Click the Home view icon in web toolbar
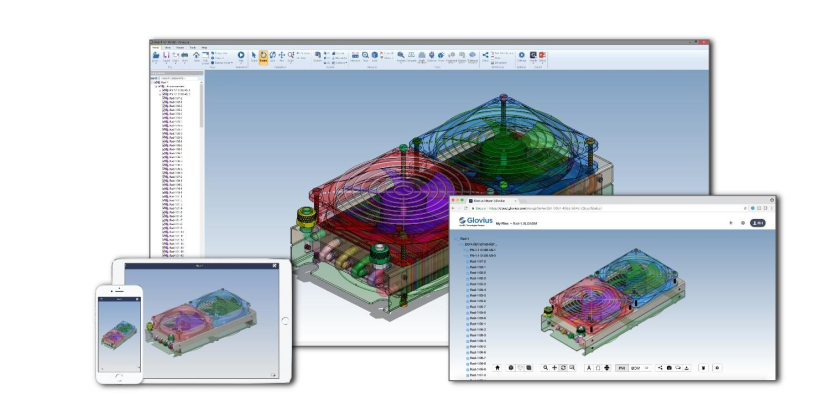This screenshot has height=399, width=819. pyautogui.click(x=497, y=368)
